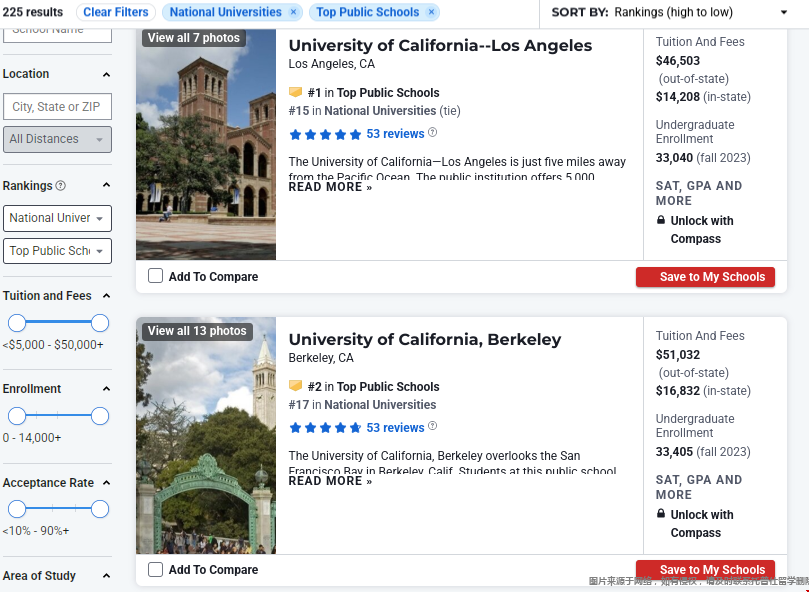Remove the National Universities filter chip

[x=293, y=12]
